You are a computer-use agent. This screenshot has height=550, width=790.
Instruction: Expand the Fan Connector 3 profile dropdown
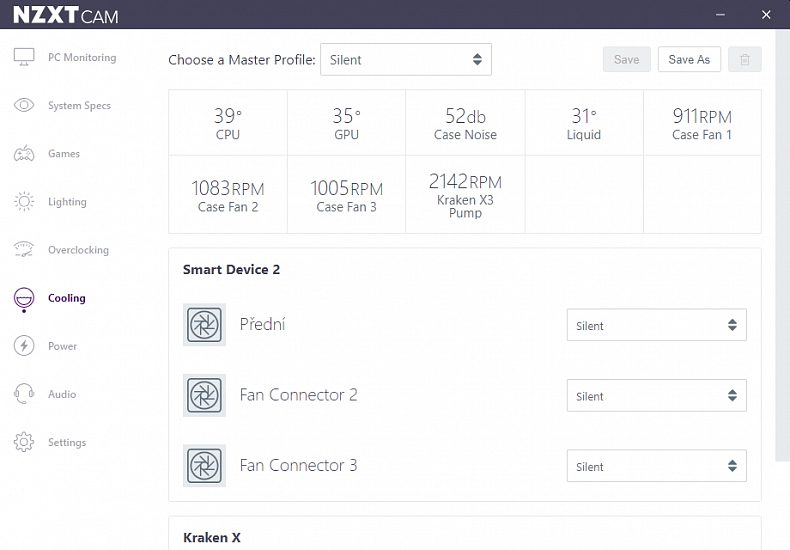click(656, 466)
